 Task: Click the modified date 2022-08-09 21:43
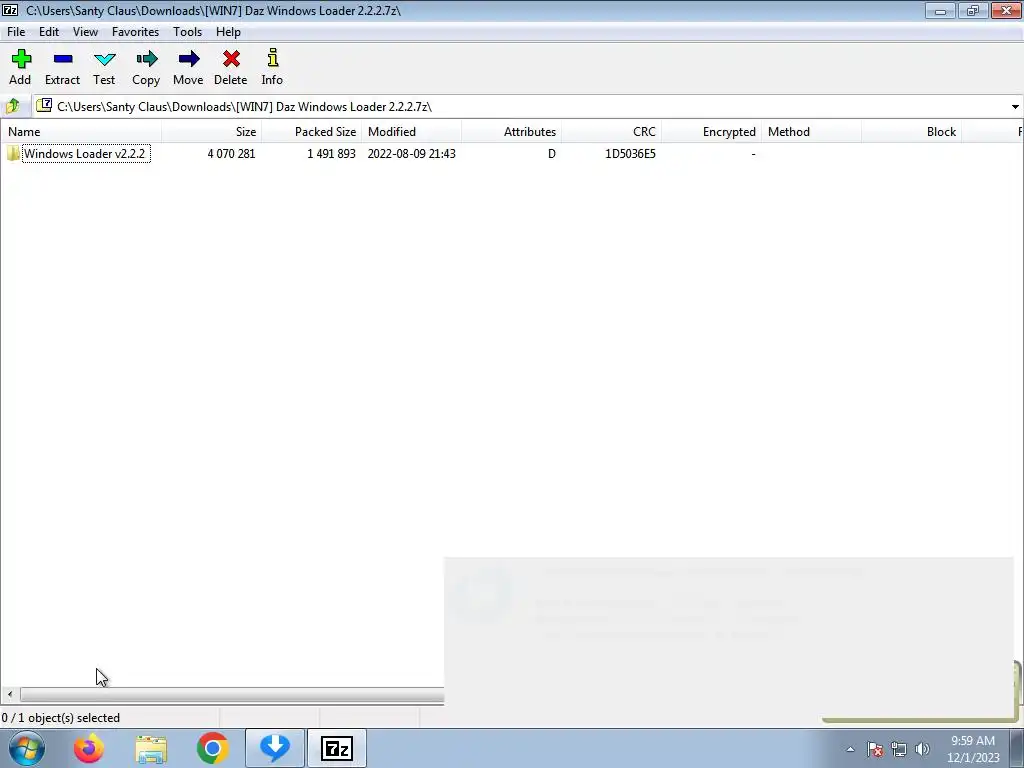point(411,153)
